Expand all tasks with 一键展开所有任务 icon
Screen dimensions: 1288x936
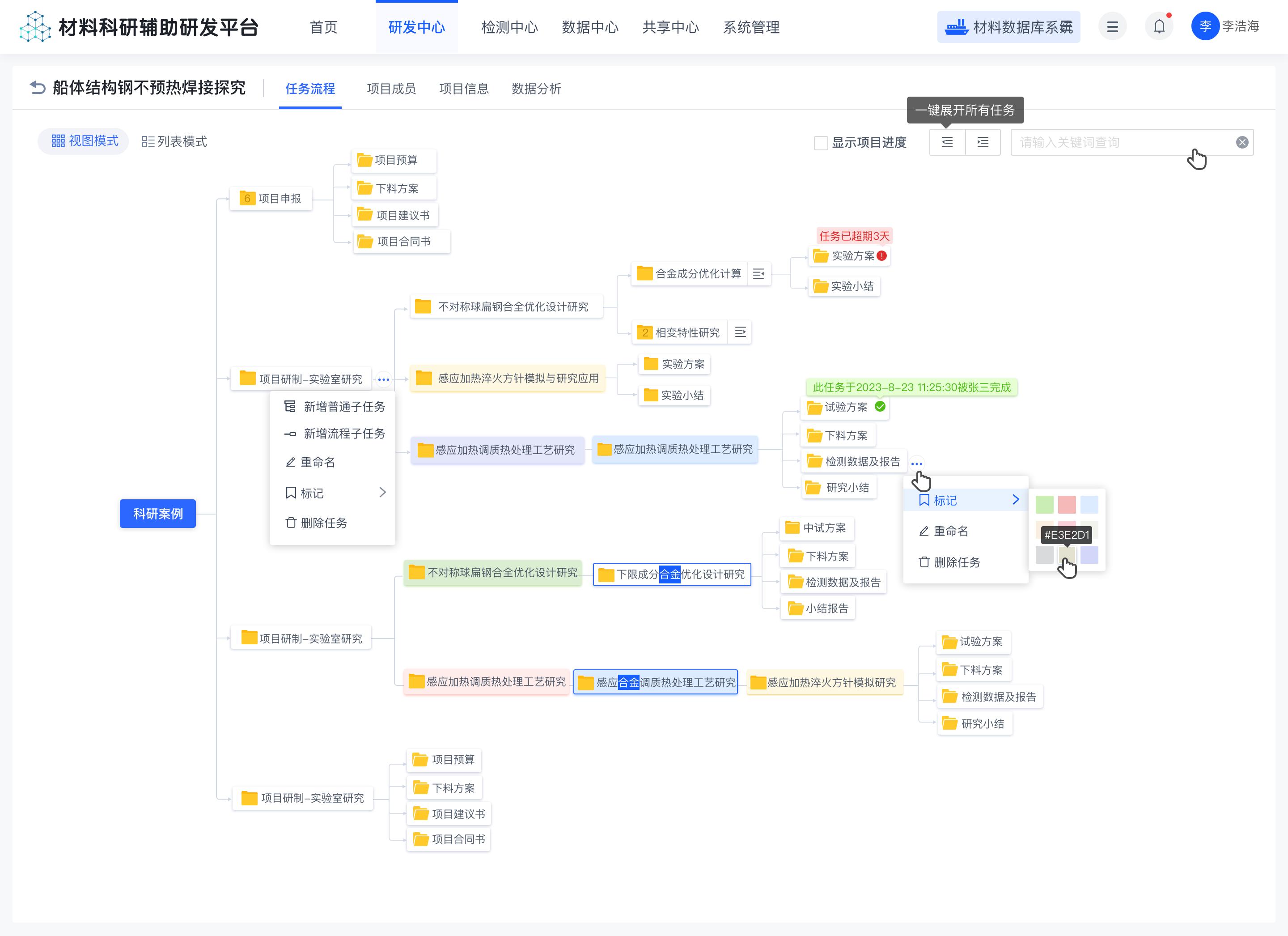tap(983, 142)
